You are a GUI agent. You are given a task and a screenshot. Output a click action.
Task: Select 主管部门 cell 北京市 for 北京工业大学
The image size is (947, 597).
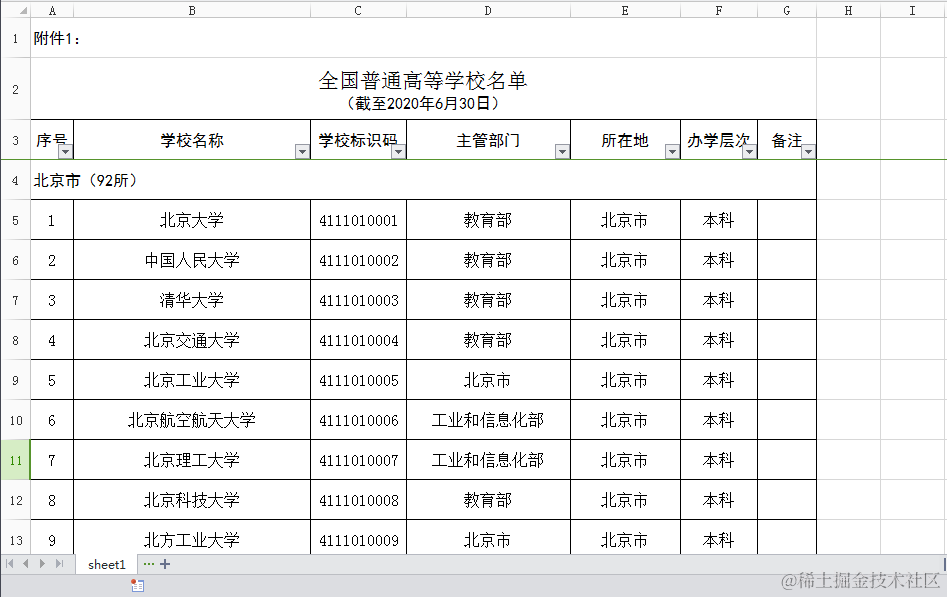tap(488, 380)
